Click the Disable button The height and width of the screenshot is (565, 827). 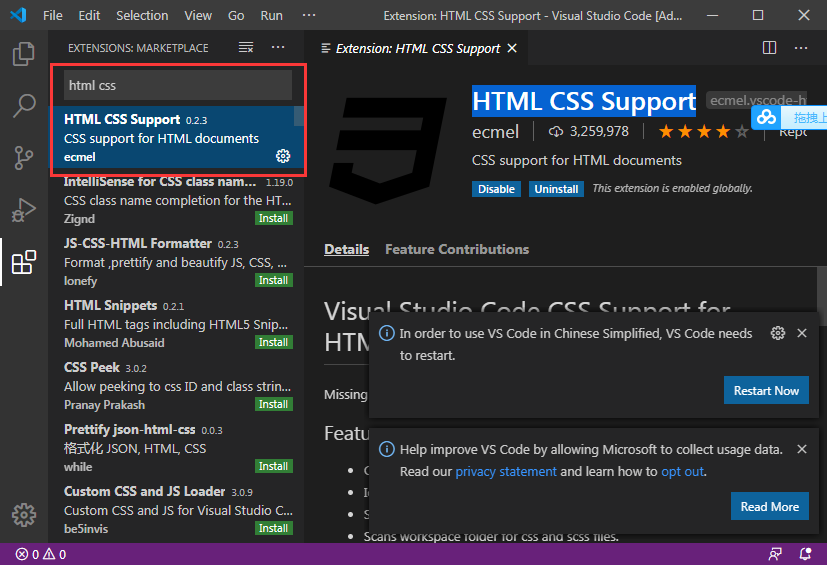496,189
